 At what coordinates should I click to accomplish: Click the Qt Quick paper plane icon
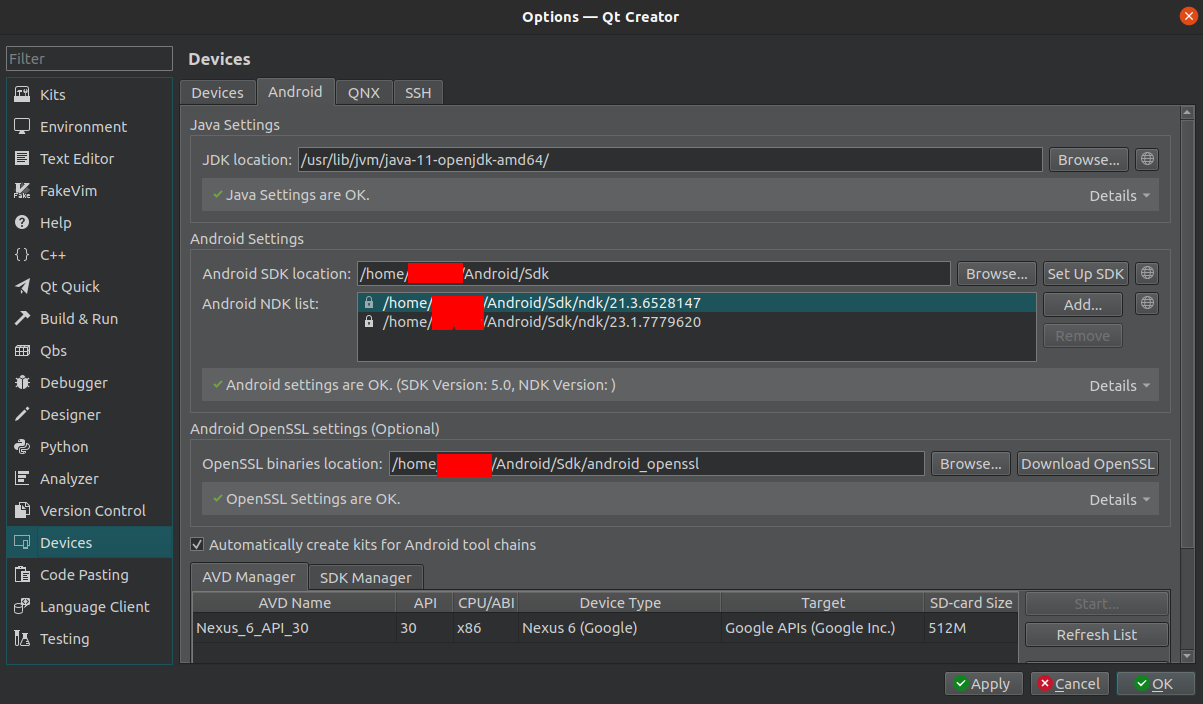(x=22, y=287)
